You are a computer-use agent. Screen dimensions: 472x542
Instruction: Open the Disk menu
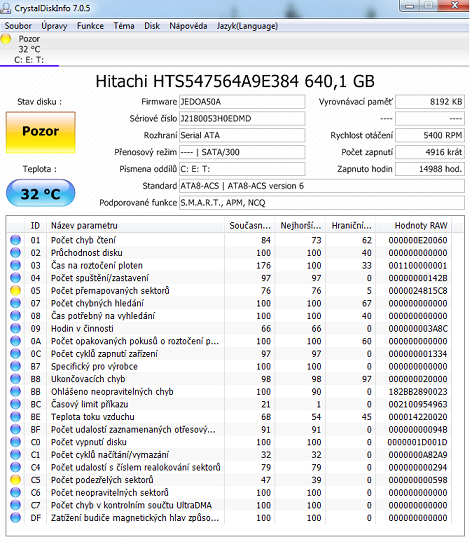(152, 26)
